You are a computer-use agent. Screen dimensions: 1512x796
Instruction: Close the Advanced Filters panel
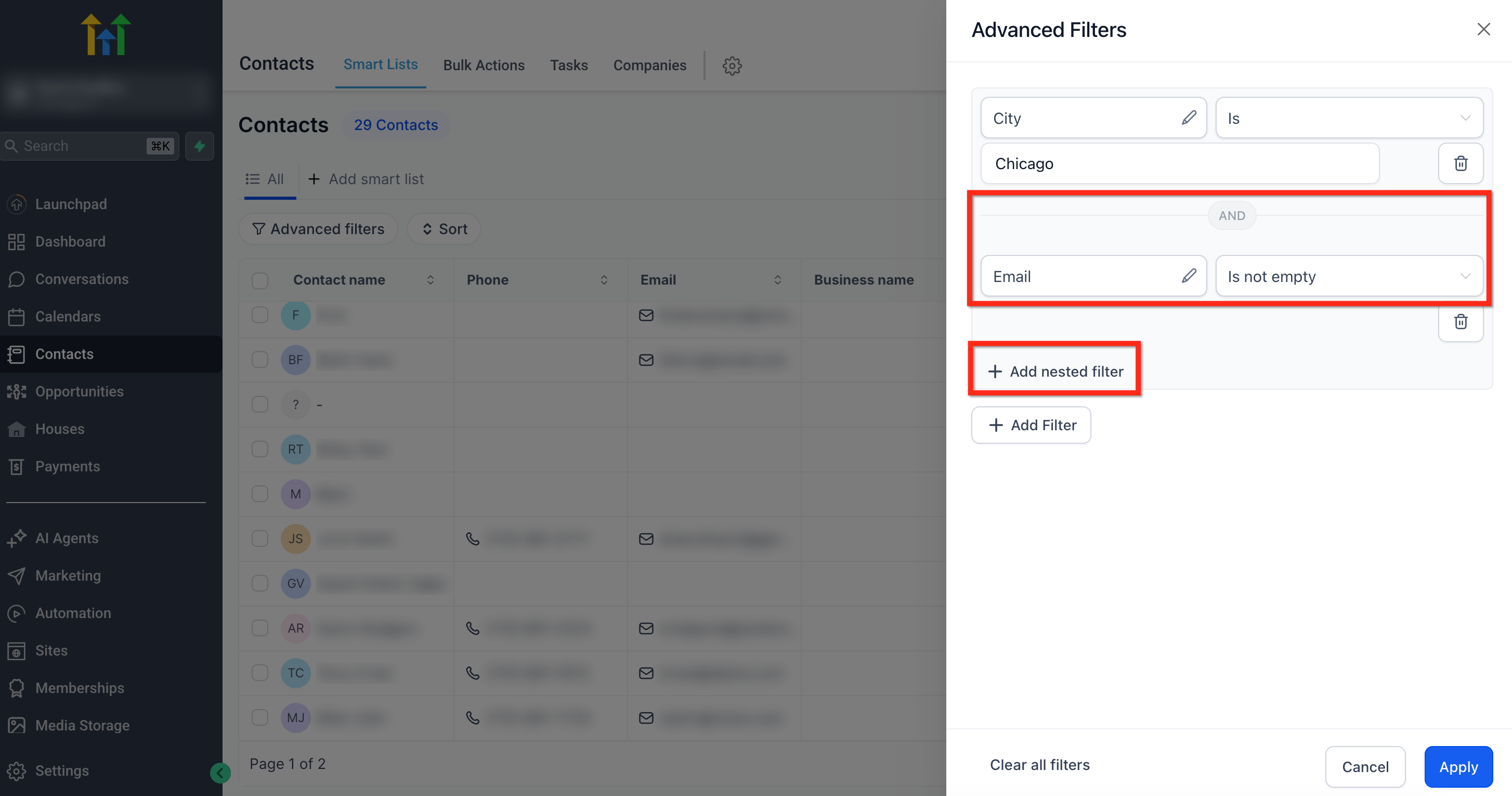click(1483, 29)
